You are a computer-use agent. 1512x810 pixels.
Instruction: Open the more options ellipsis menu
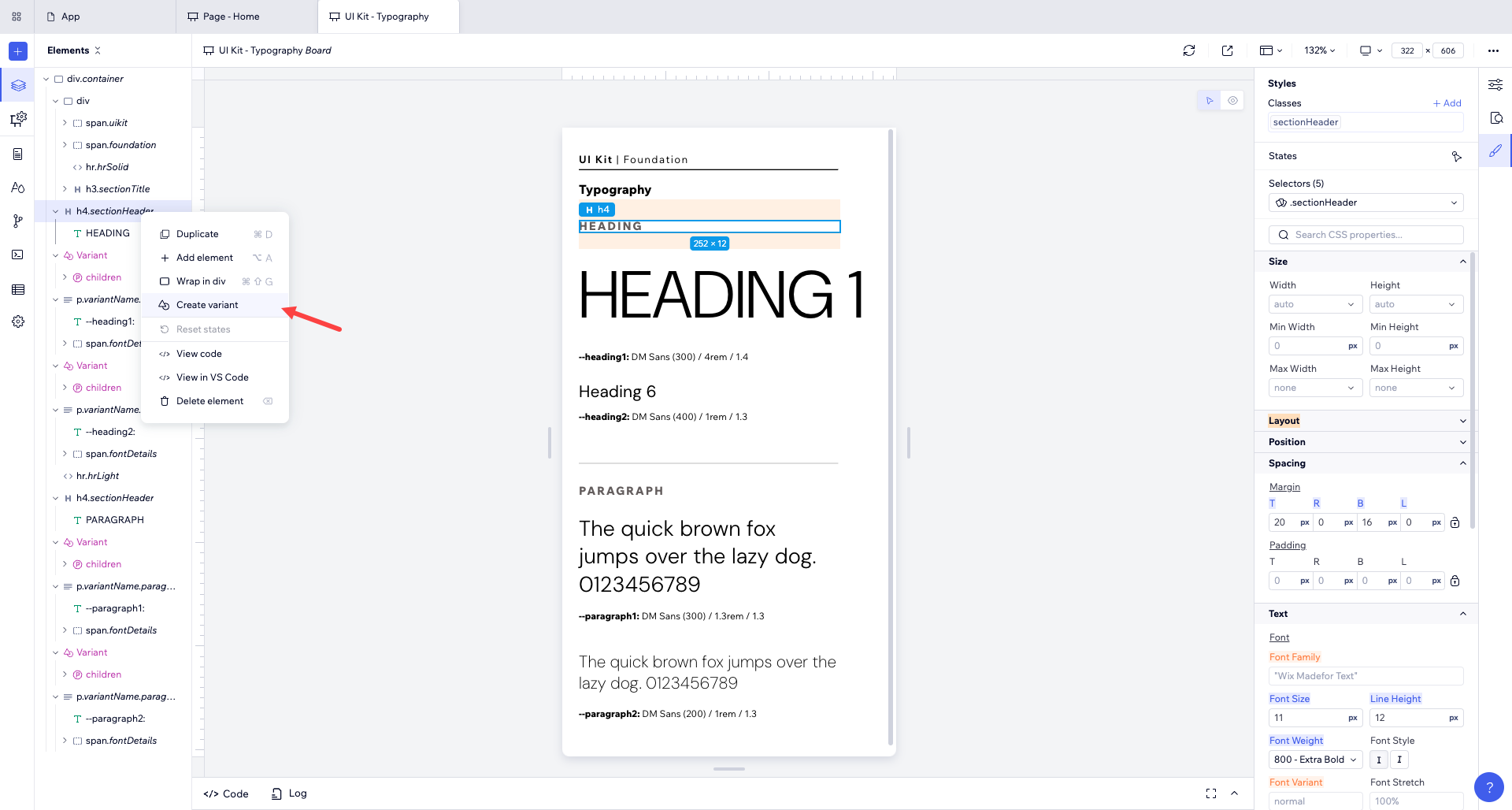point(1493,50)
